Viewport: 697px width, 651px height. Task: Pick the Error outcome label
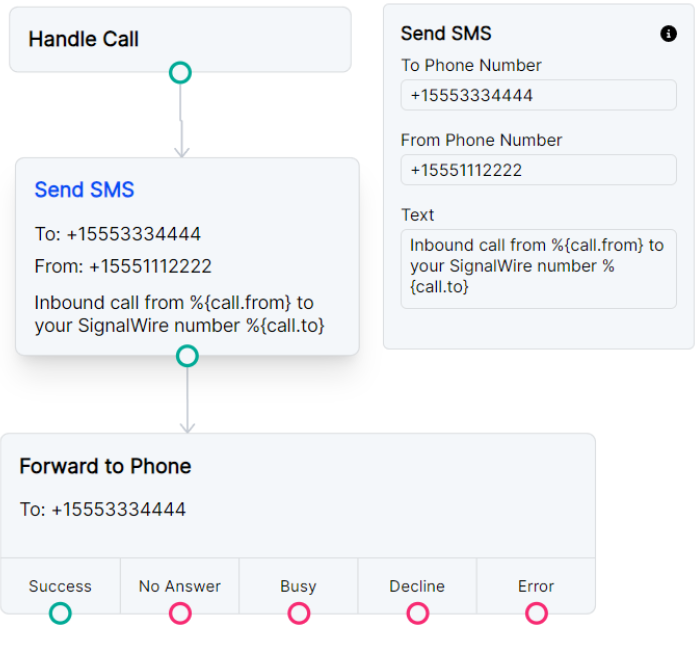coord(536,587)
